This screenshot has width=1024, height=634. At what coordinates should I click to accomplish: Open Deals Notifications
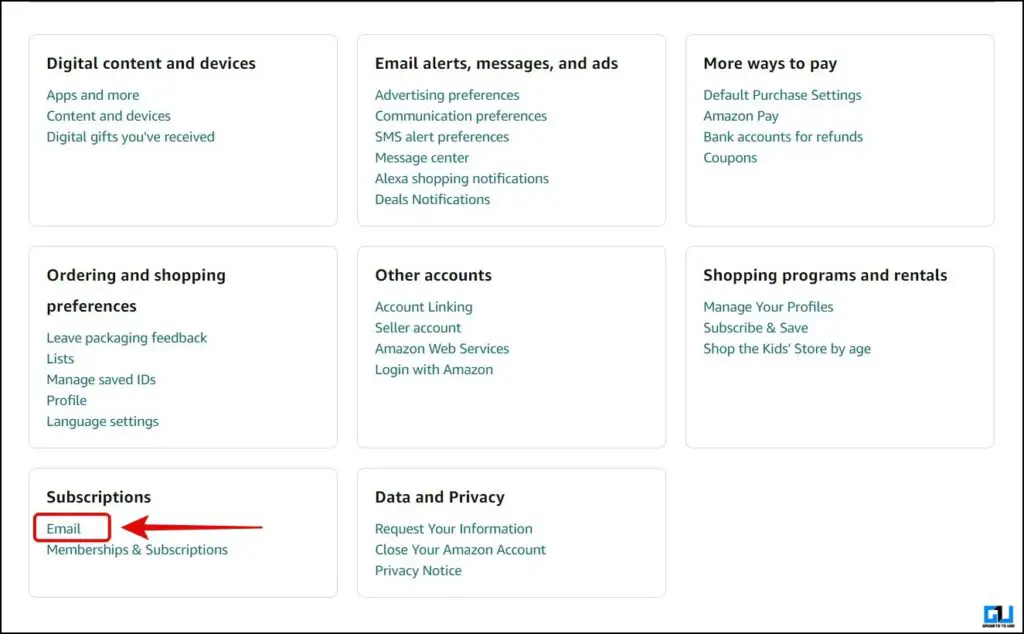point(432,200)
